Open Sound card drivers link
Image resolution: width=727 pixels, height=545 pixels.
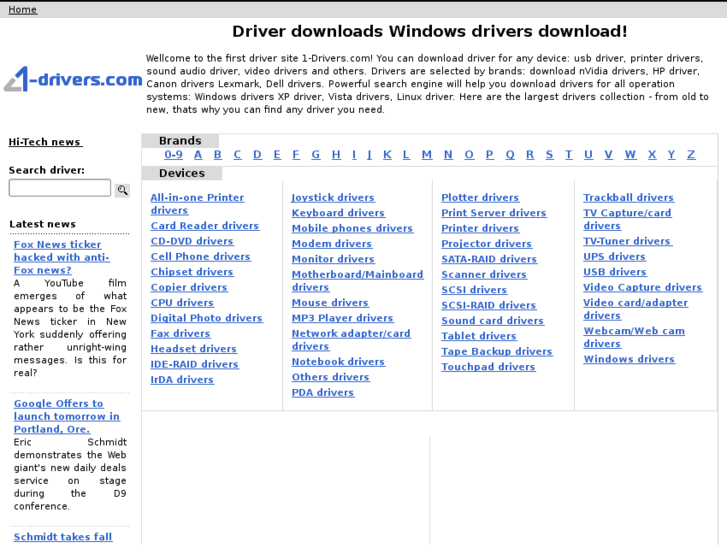pos(492,321)
